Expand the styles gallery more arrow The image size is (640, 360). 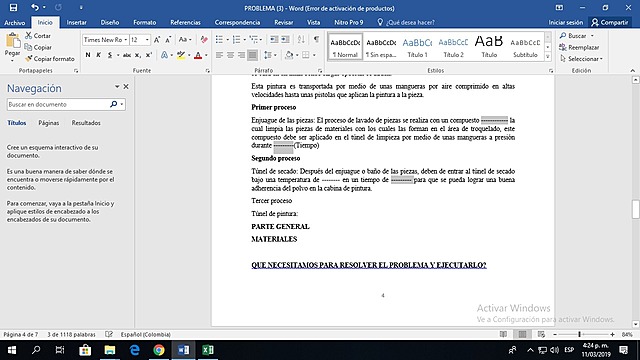click(x=548, y=57)
